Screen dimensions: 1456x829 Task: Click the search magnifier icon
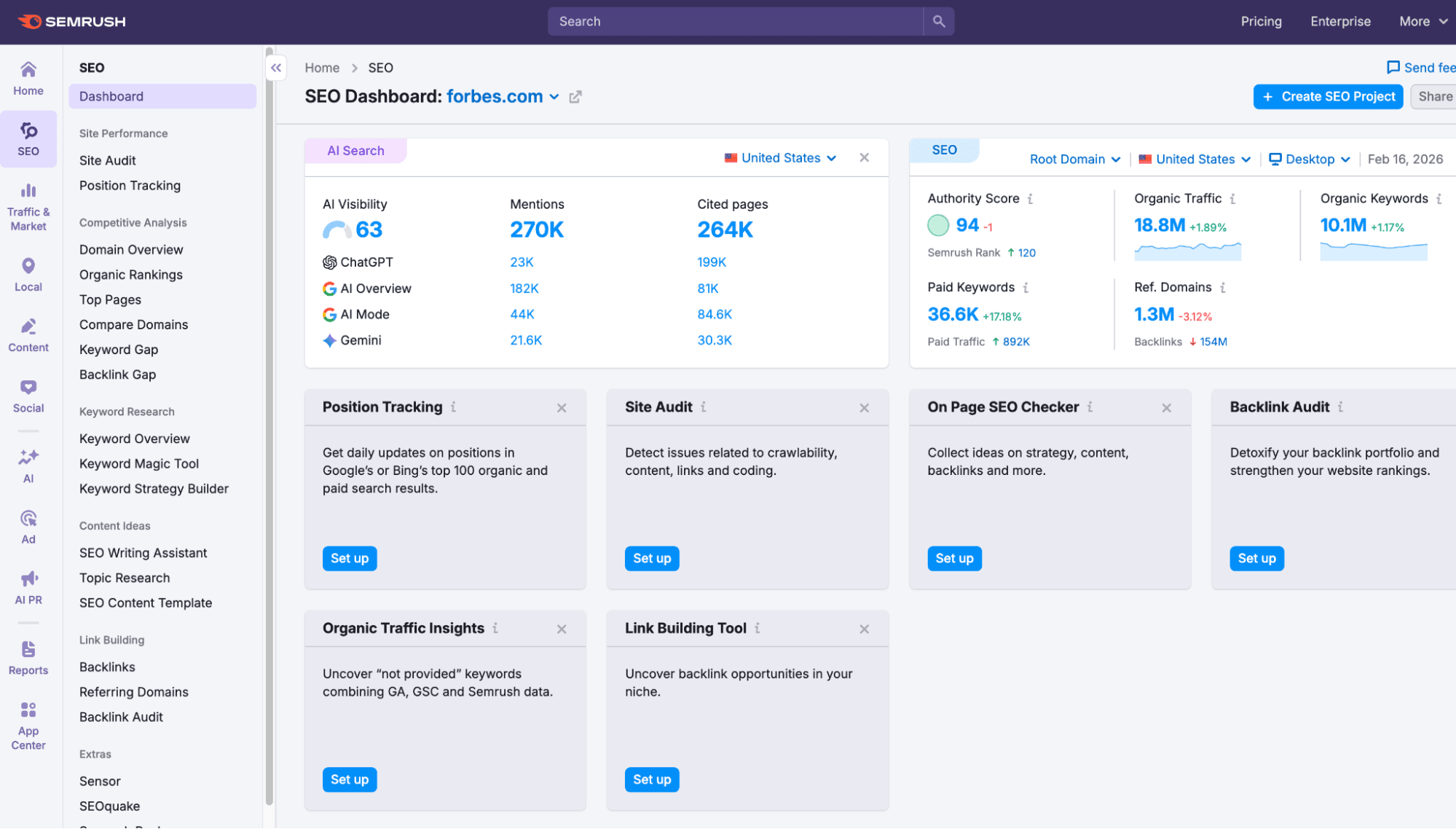coord(938,21)
